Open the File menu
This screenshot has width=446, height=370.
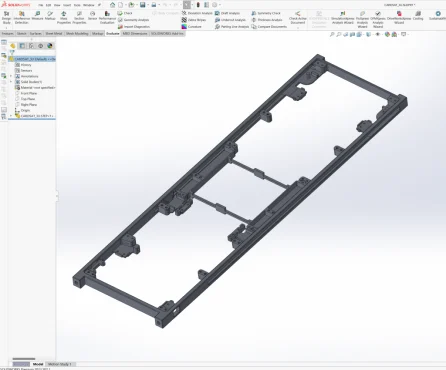pyautogui.click(x=40, y=5)
